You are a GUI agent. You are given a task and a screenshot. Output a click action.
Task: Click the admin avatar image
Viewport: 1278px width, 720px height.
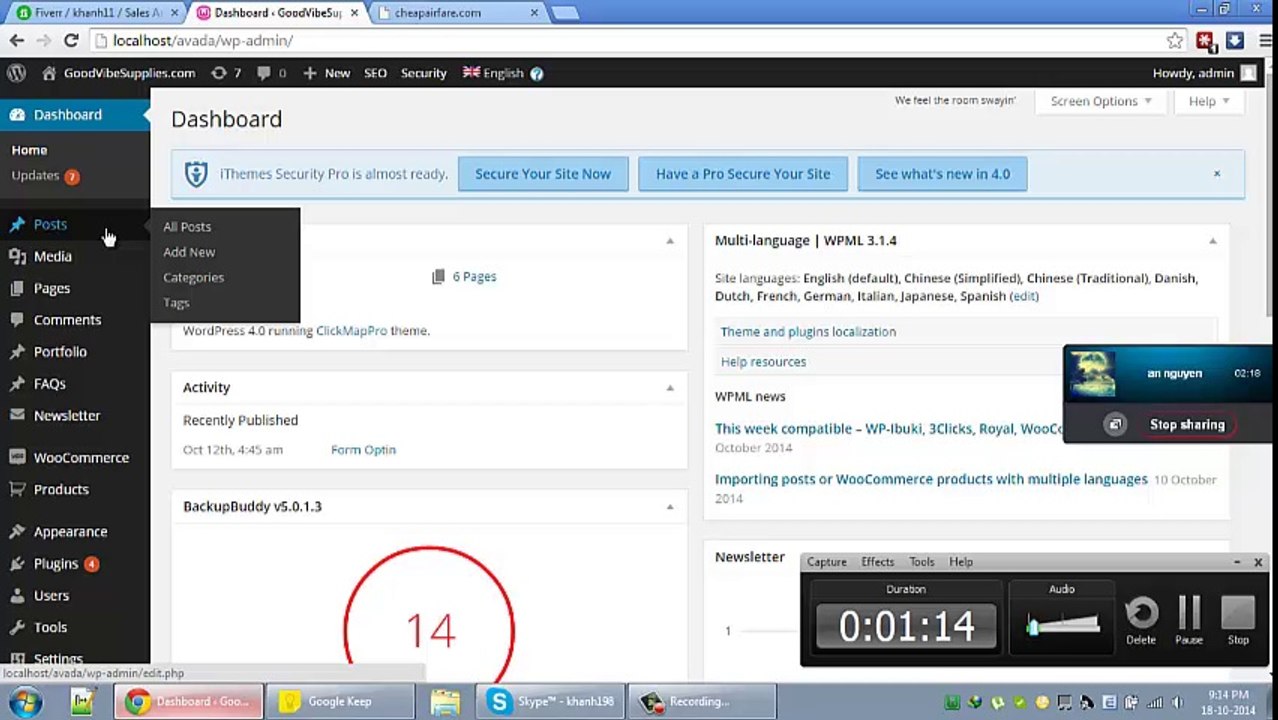tap(1248, 73)
